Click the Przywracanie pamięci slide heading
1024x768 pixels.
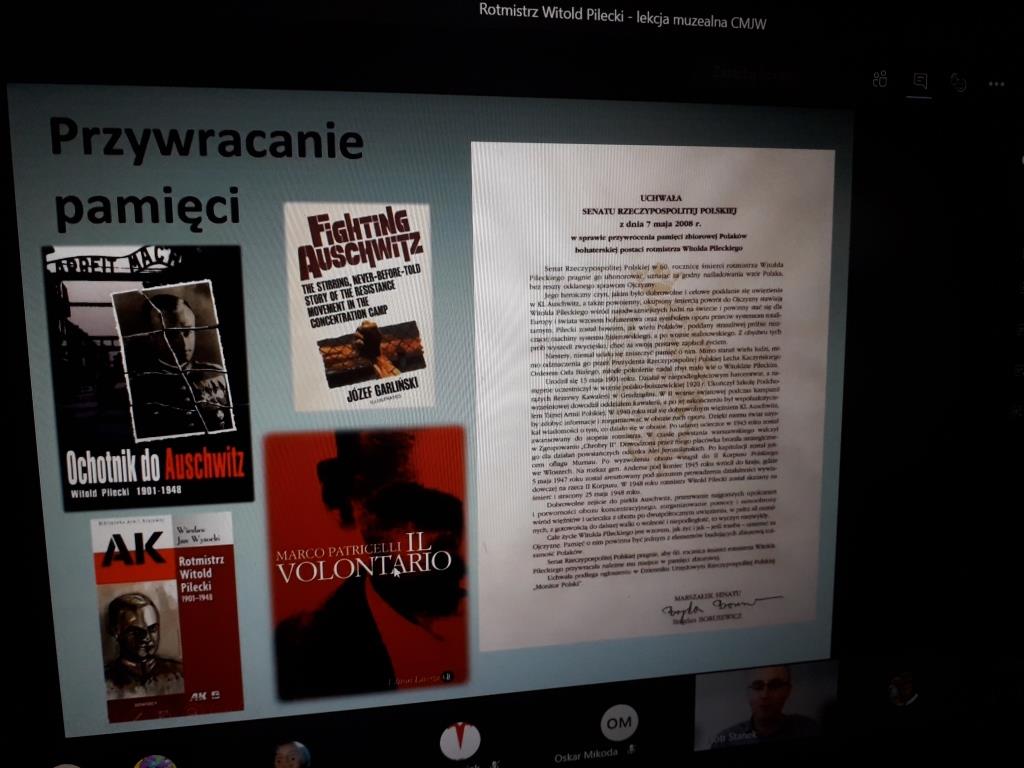[x=205, y=170]
